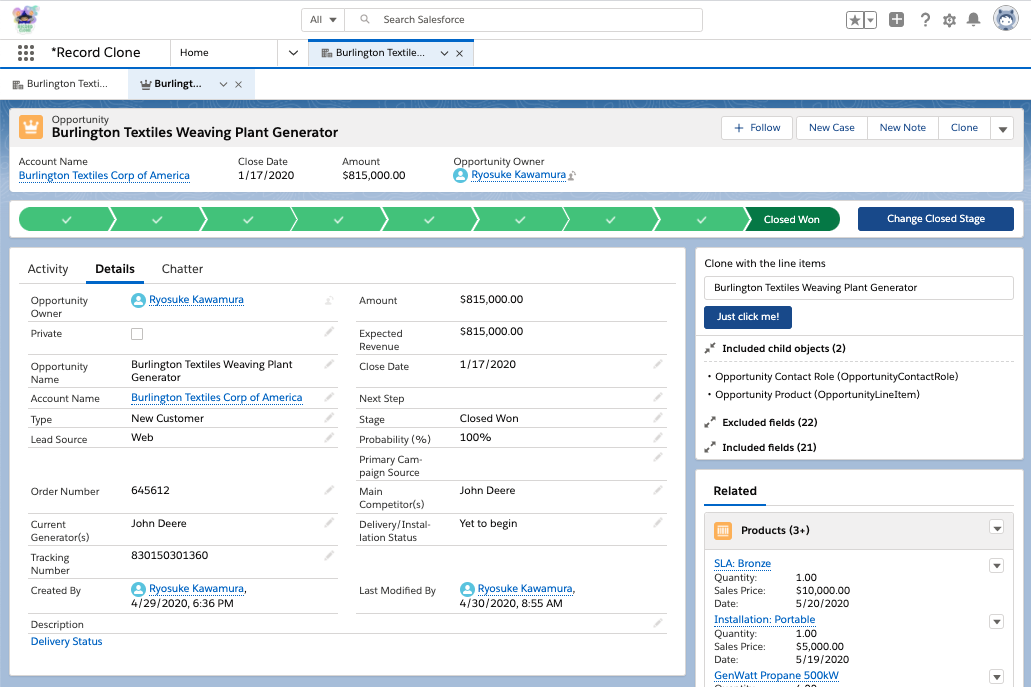The height and width of the screenshot is (687, 1031).
Task: Open the SLA: Bronze product link
Action: coord(742,563)
